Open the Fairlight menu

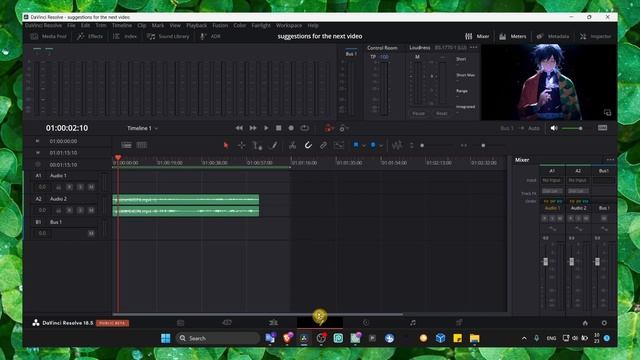click(261, 25)
